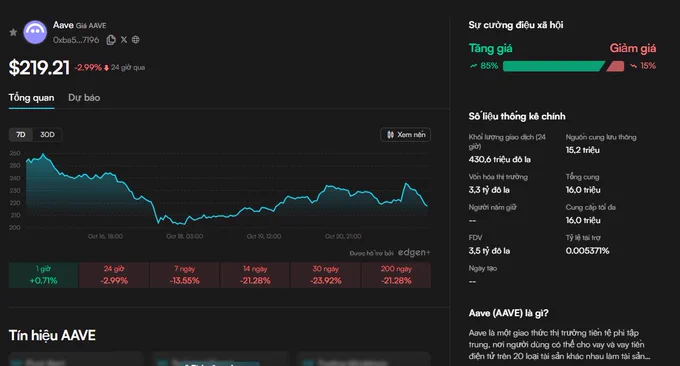Viewport: 680px width, 366px height.
Task: Click the 3,5 tỷ đô la FDV value
Action: [x=489, y=251]
